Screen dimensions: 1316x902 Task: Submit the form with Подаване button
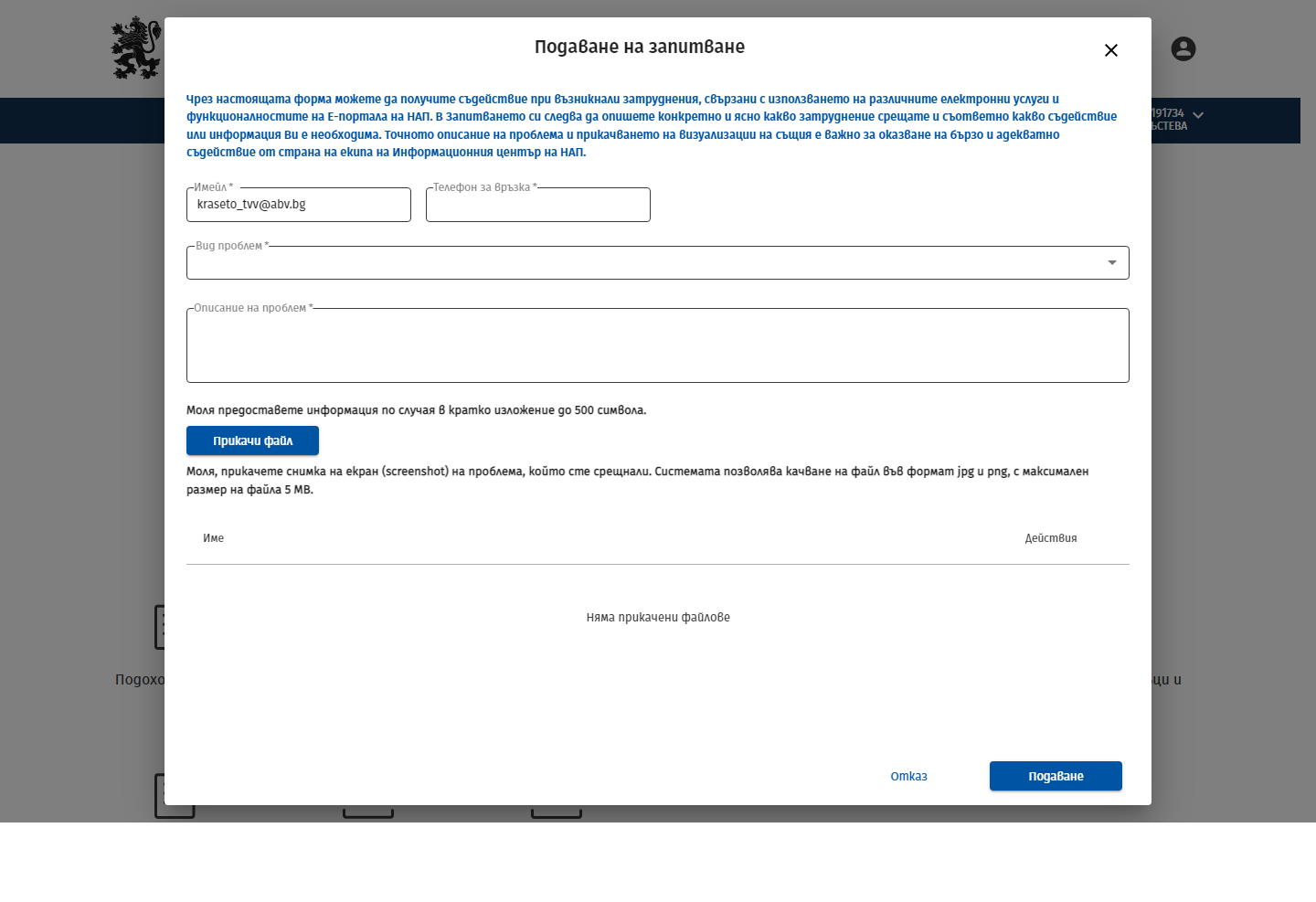[x=1056, y=776]
